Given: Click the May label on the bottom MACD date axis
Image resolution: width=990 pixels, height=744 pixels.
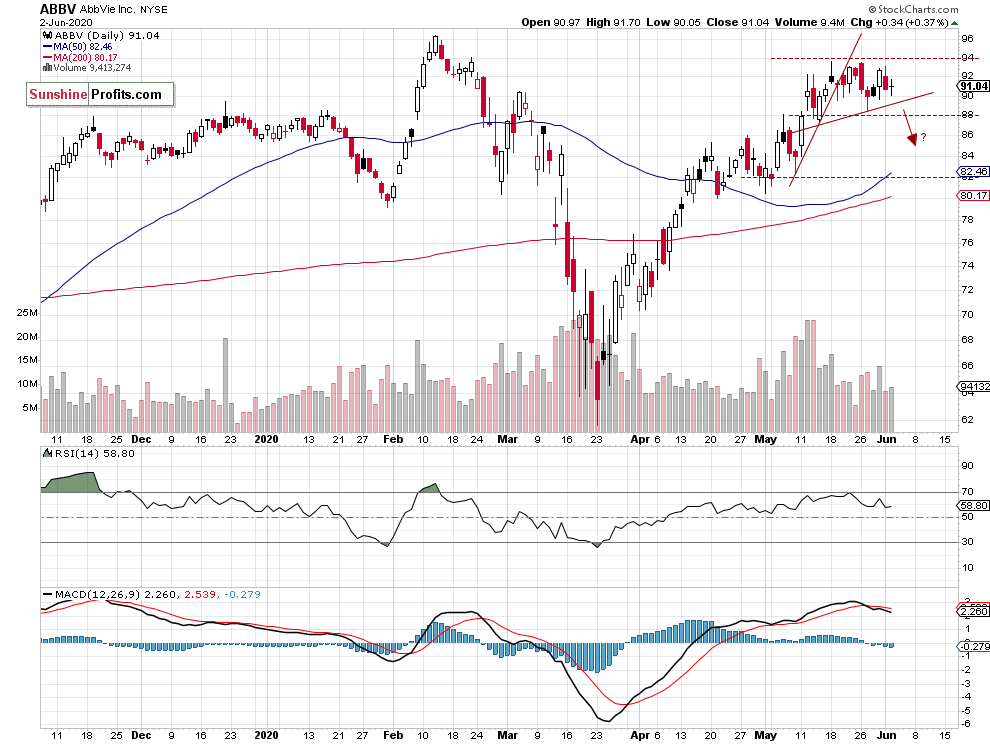Looking at the screenshot, I should (766, 735).
